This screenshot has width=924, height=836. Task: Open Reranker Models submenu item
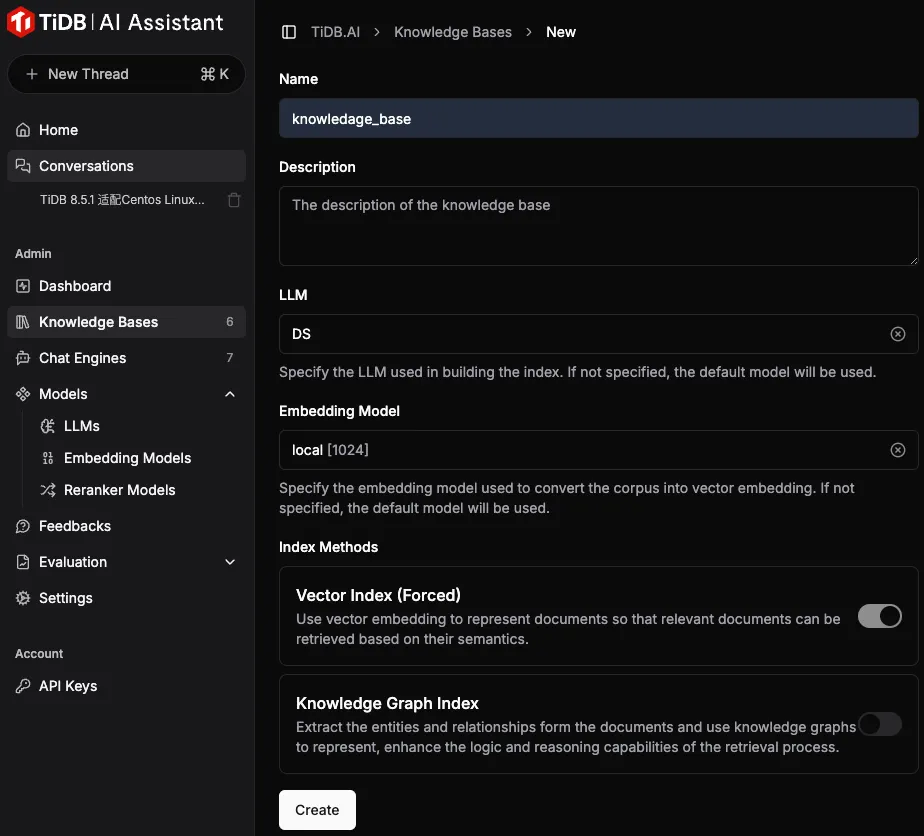pos(119,490)
